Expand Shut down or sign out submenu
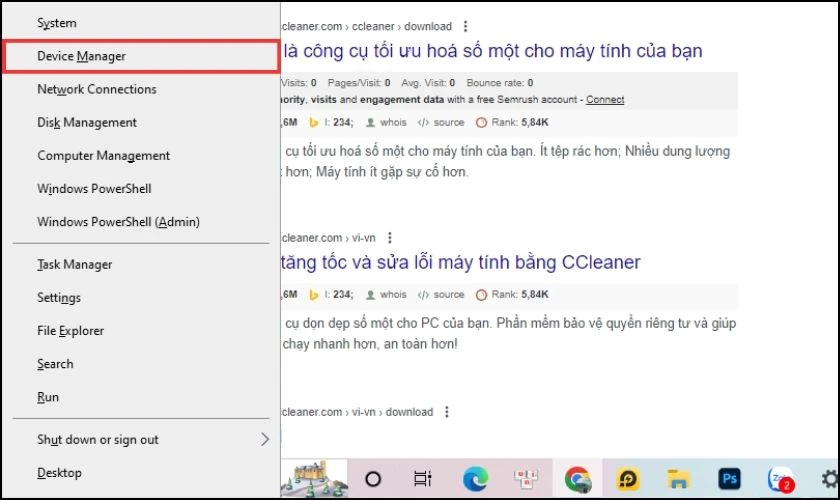840x500 pixels. [141, 440]
